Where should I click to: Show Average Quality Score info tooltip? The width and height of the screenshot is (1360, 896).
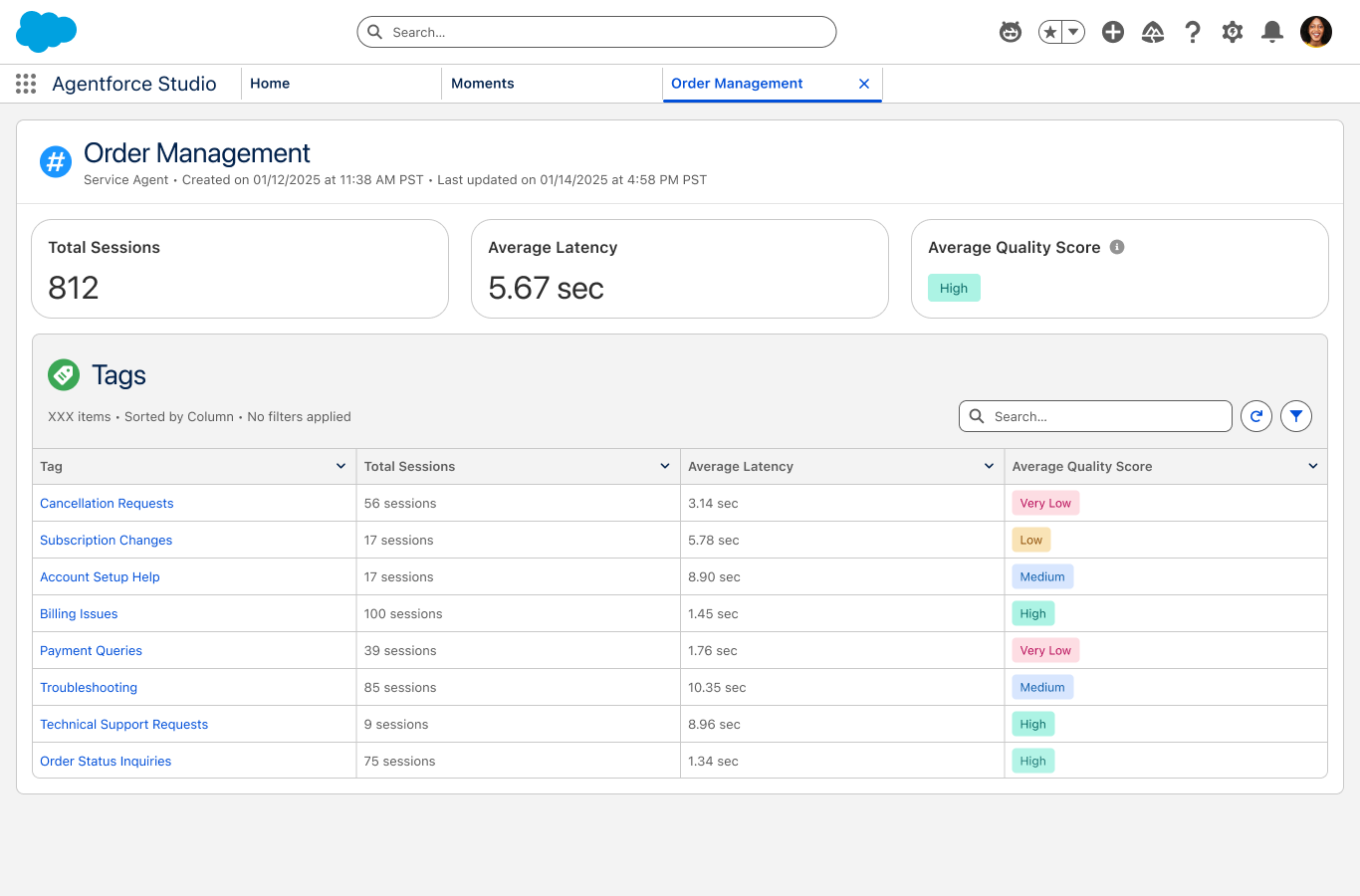click(x=1117, y=247)
